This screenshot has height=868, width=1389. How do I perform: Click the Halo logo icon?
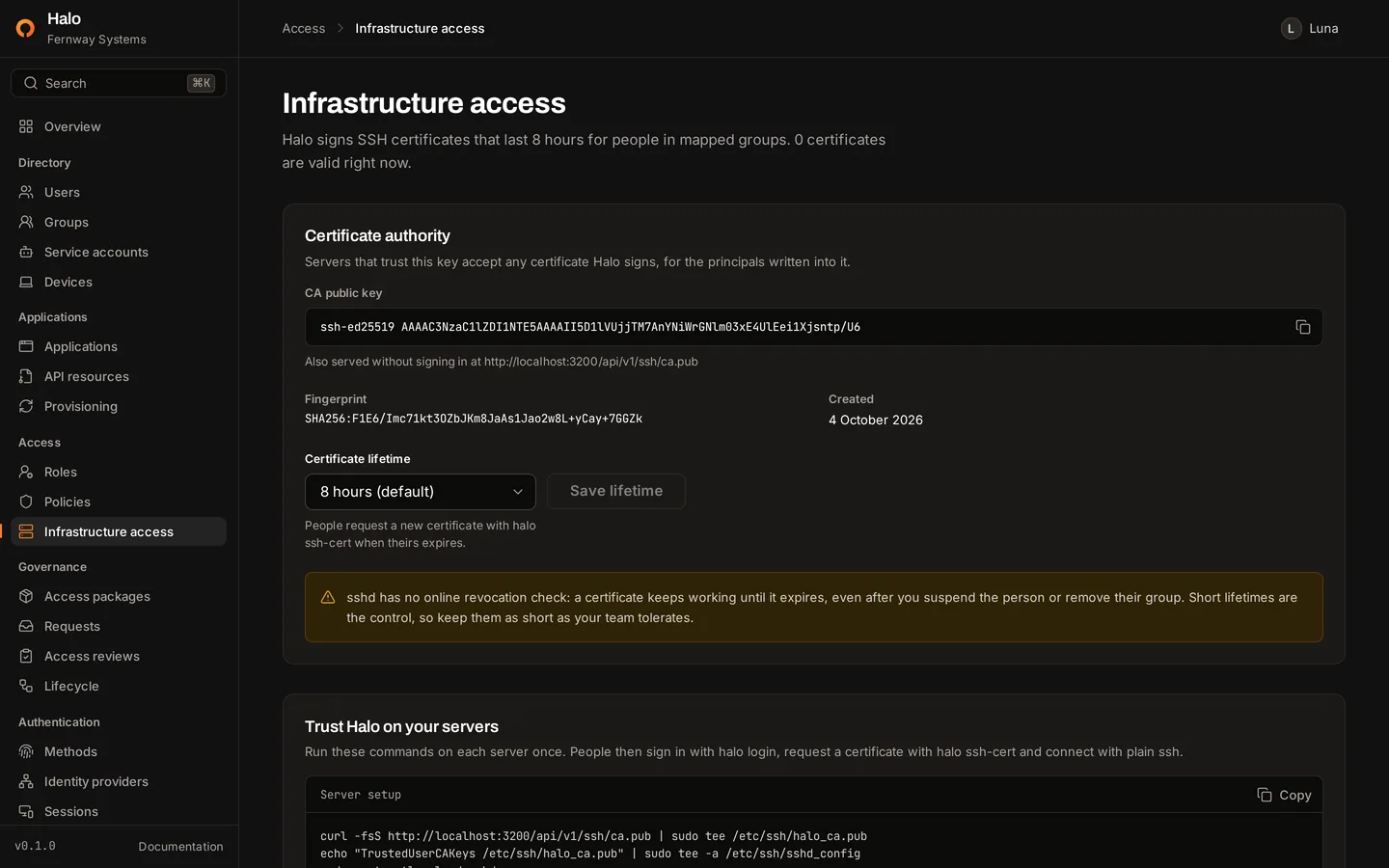point(26,28)
